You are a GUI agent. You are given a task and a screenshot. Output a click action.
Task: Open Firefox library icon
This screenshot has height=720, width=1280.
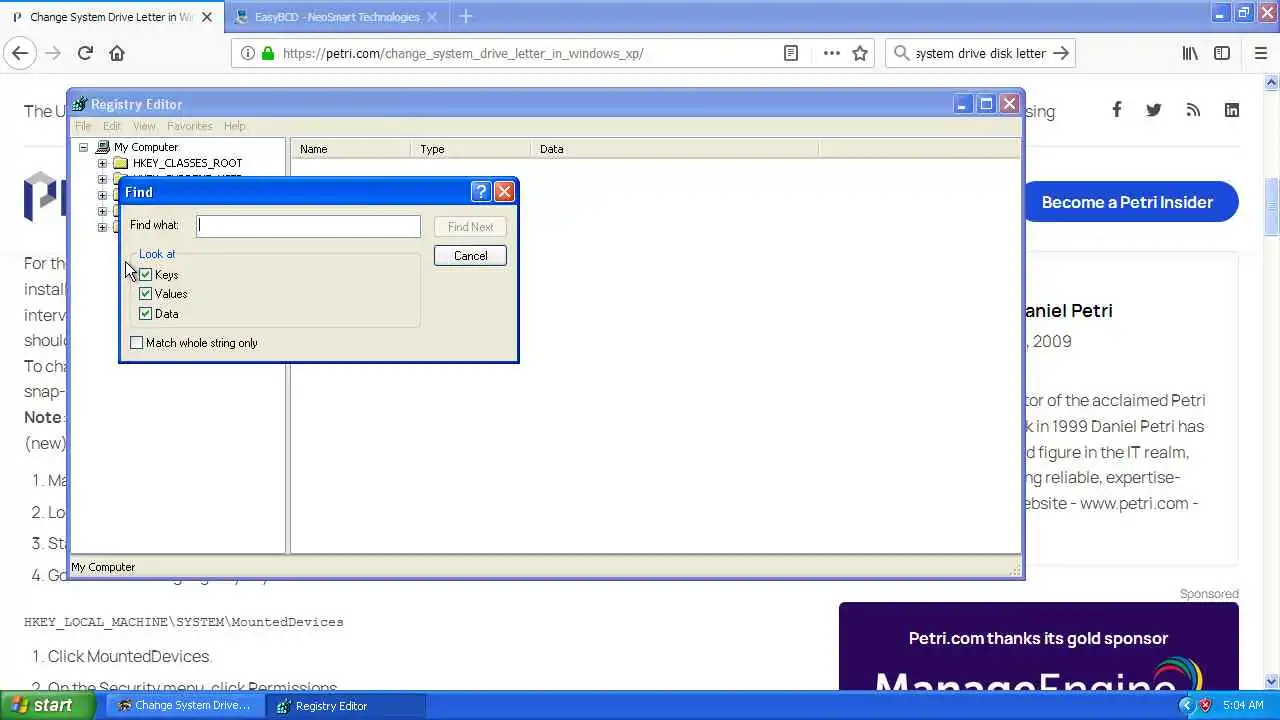click(1190, 53)
